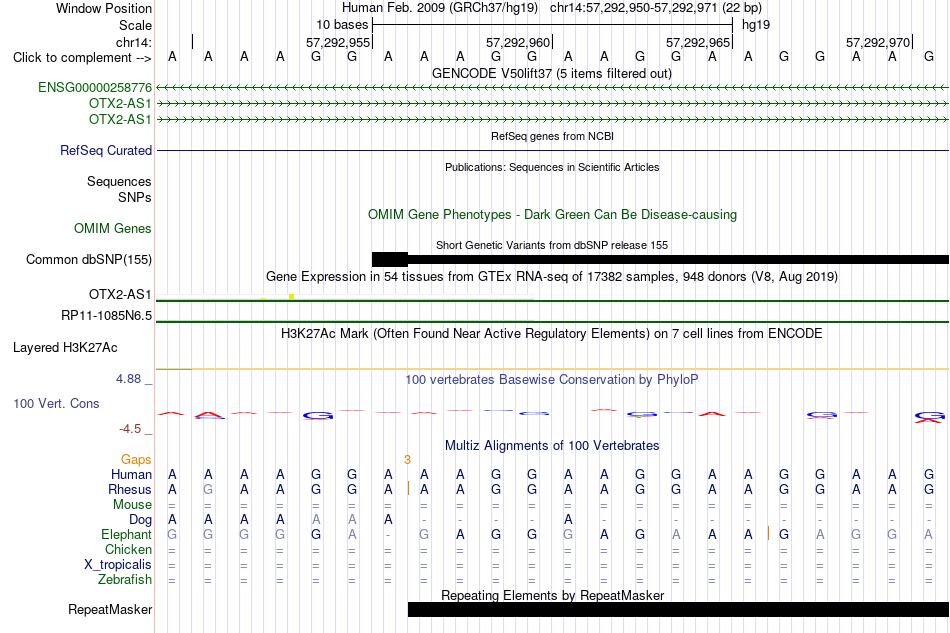Screen dimensions: 950x633
Task: Click the Mouse species label
Action: click(x=132, y=505)
